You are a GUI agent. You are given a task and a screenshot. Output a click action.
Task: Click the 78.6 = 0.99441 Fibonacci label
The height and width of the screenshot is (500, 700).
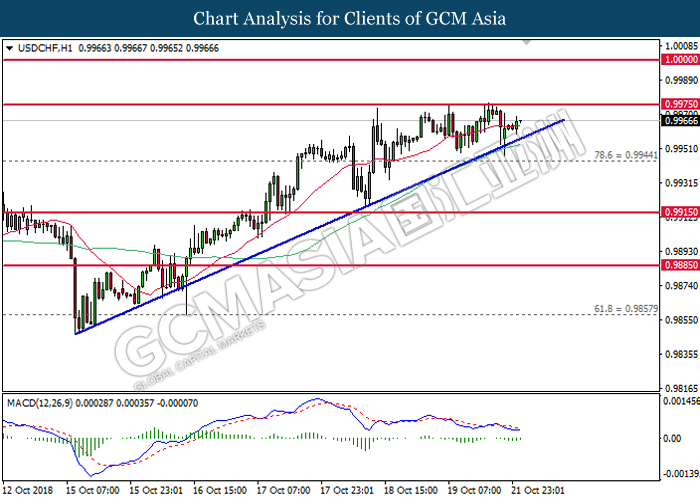tap(626, 155)
